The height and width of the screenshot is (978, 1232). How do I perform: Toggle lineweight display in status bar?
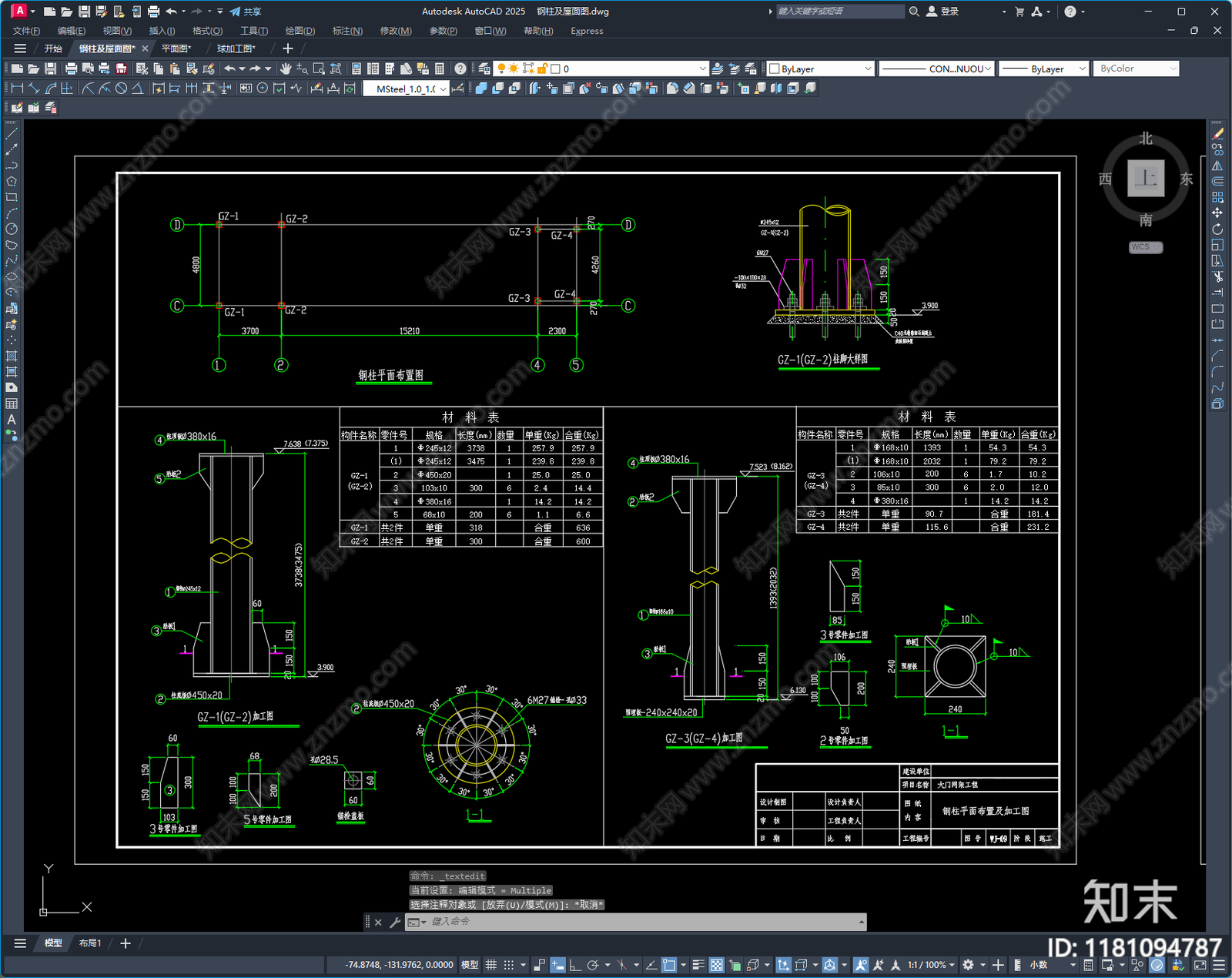(x=698, y=965)
